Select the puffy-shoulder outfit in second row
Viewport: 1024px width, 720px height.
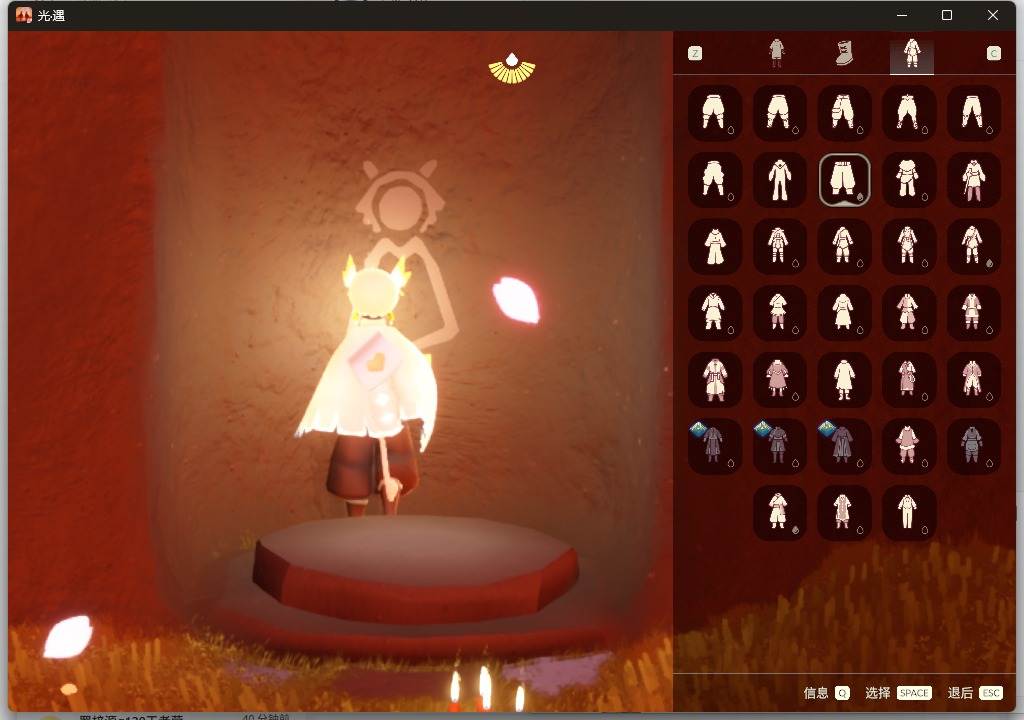click(x=908, y=179)
